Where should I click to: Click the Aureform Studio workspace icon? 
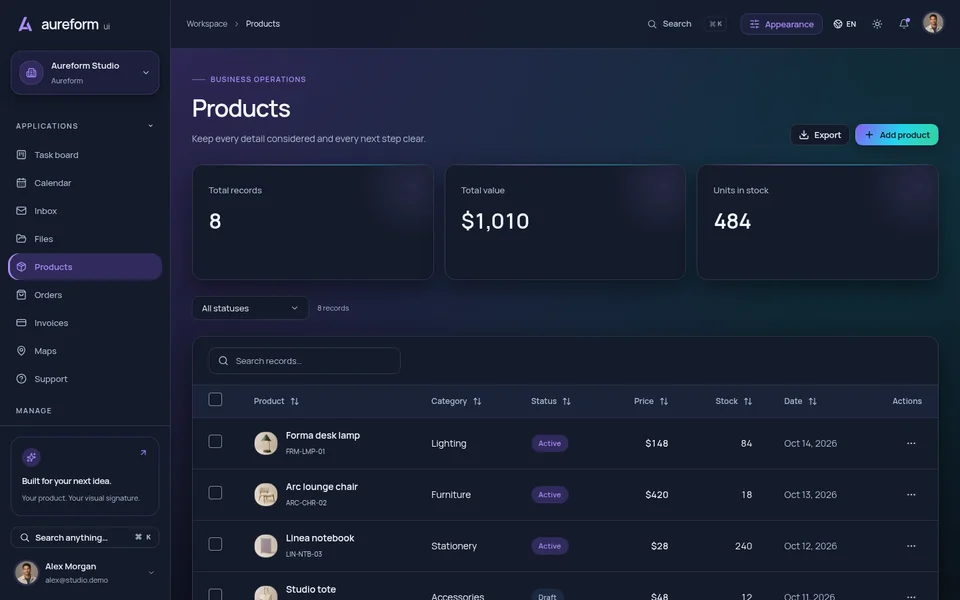[x=31, y=73]
